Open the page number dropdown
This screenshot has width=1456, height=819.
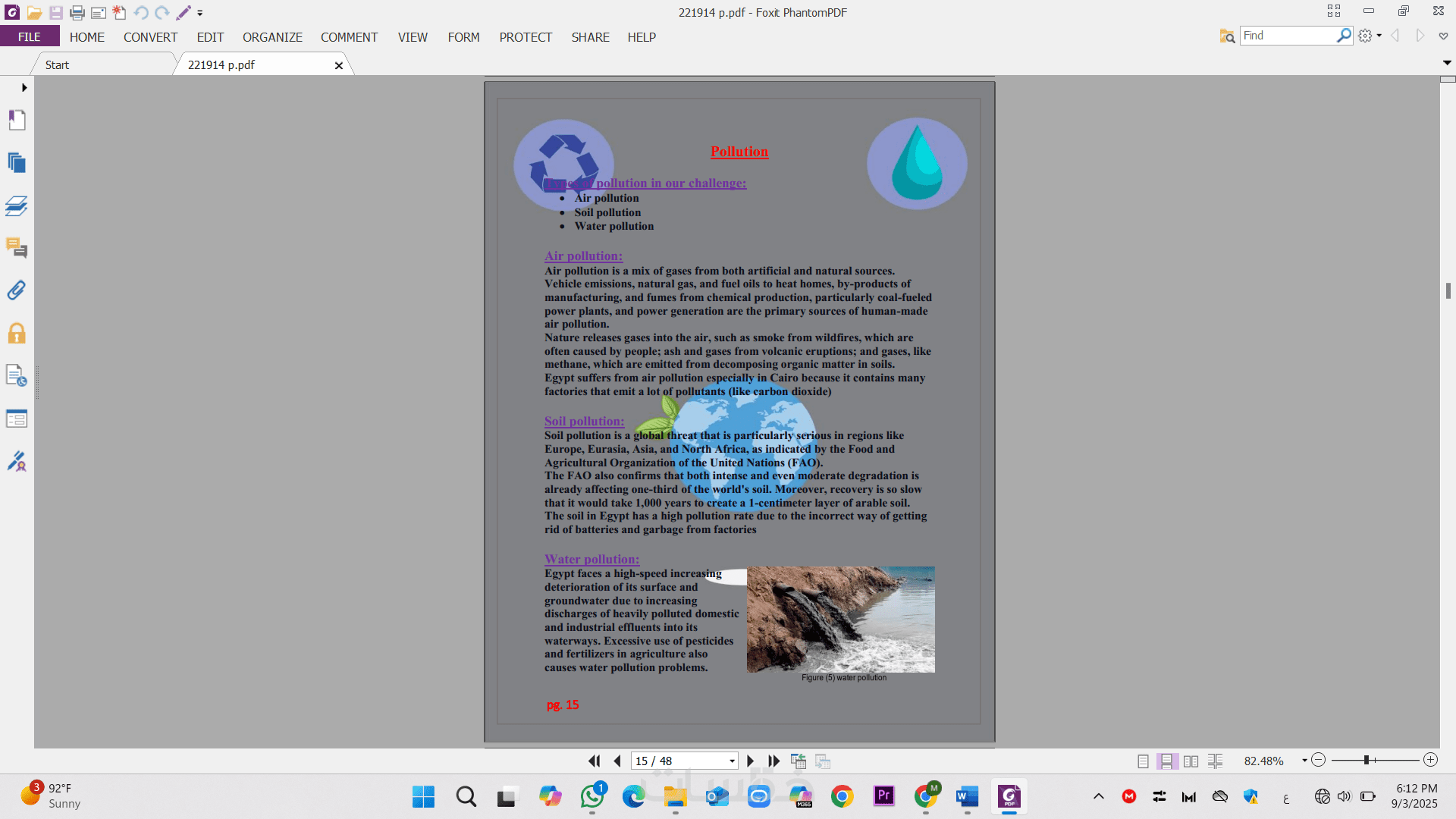[x=732, y=761]
